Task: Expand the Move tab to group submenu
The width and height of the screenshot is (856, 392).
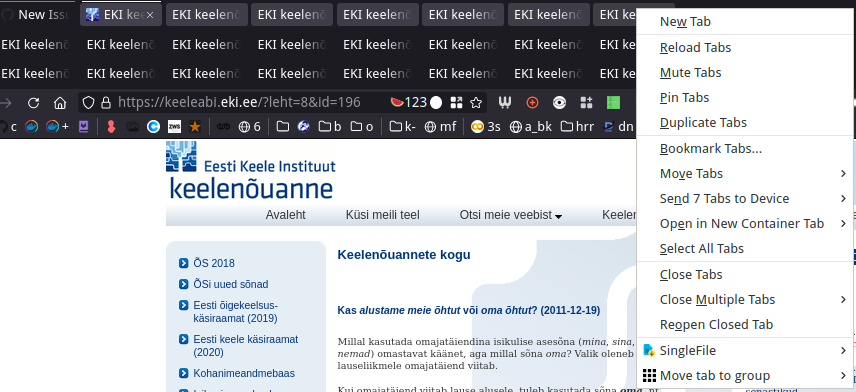Action: [x=746, y=376]
